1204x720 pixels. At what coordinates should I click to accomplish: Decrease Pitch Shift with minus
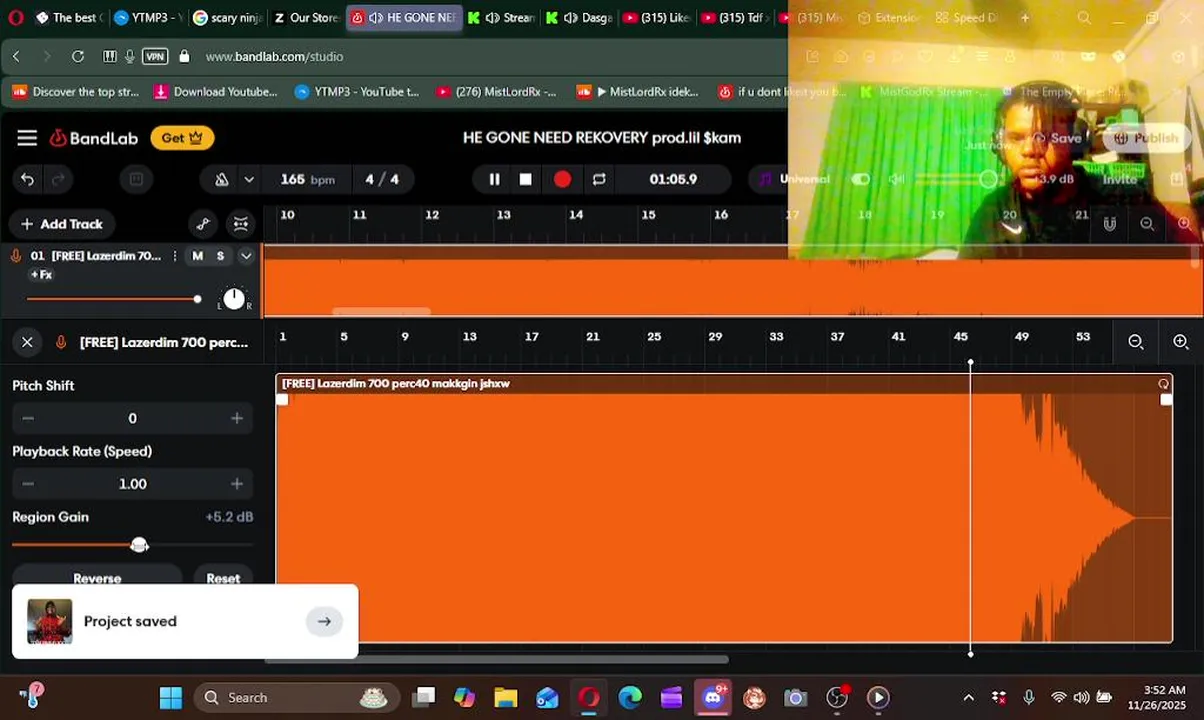click(x=28, y=418)
